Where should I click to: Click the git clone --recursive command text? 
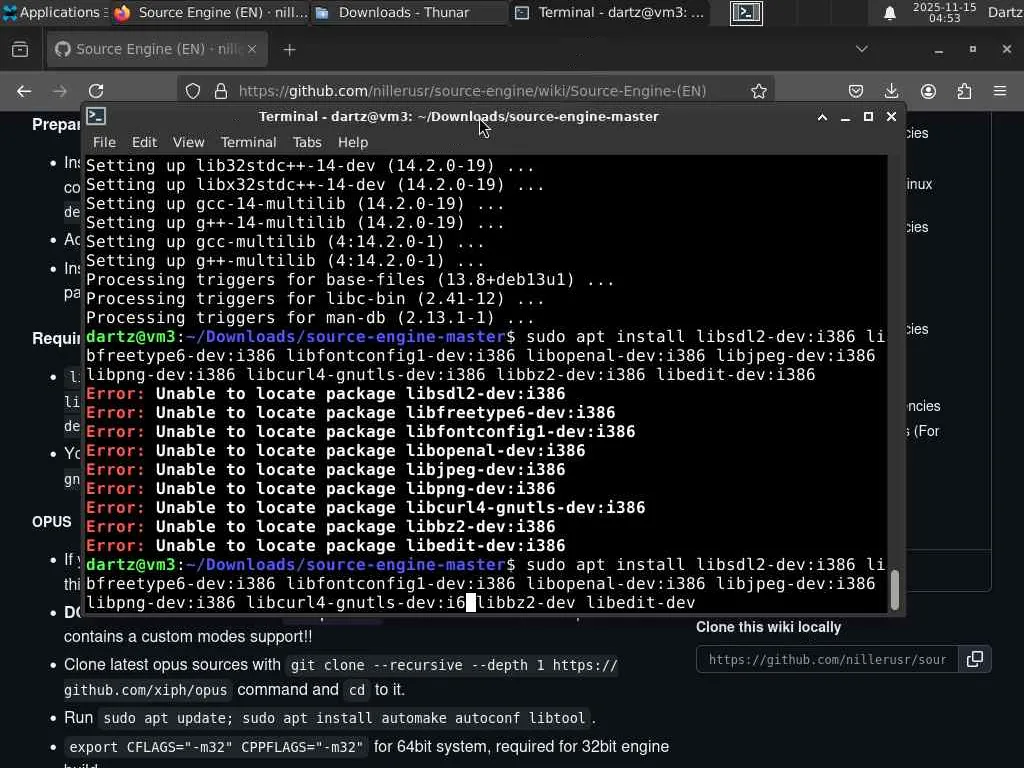(x=454, y=665)
